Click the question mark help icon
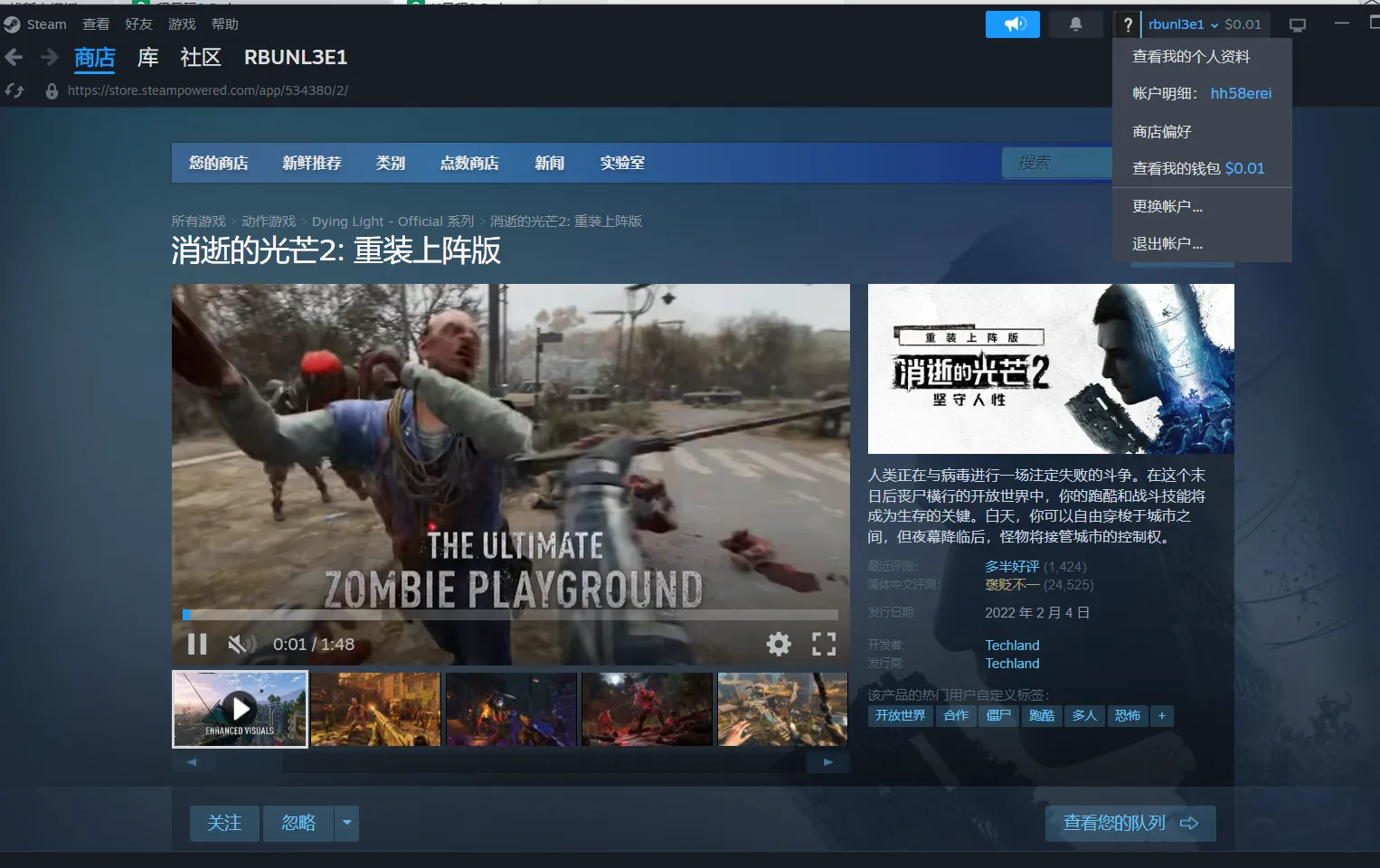Image resolution: width=1380 pixels, height=868 pixels. click(1127, 24)
